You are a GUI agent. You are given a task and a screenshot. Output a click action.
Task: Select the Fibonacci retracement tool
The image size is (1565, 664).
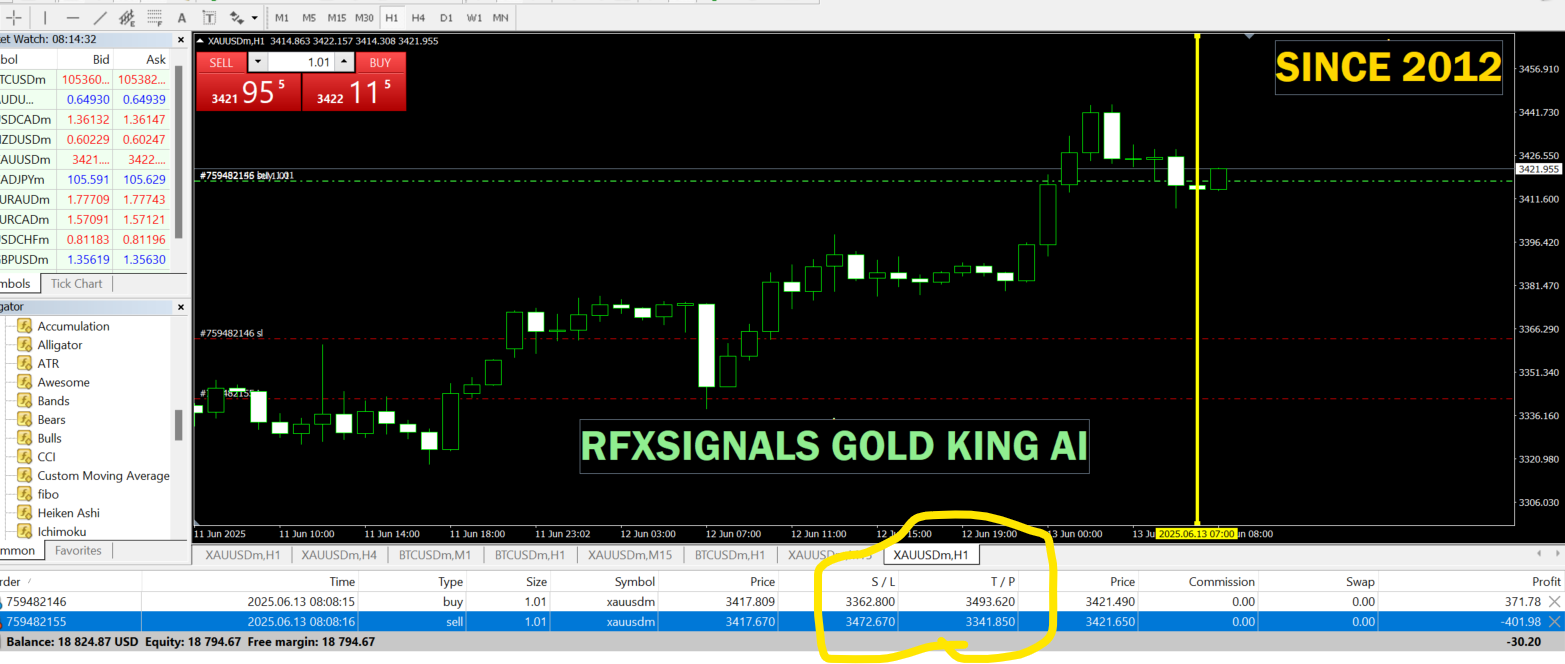(155, 18)
